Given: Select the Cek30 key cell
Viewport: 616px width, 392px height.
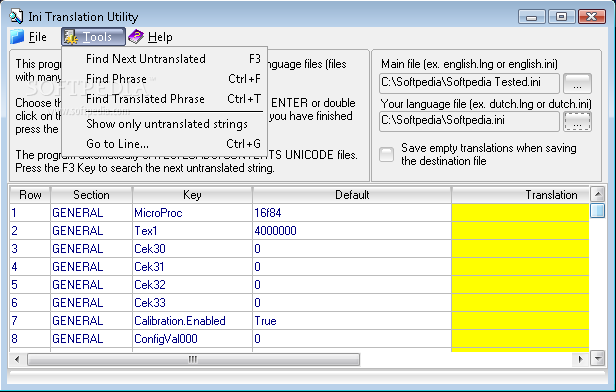Looking at the screenshot, I should tap(192, 249).
